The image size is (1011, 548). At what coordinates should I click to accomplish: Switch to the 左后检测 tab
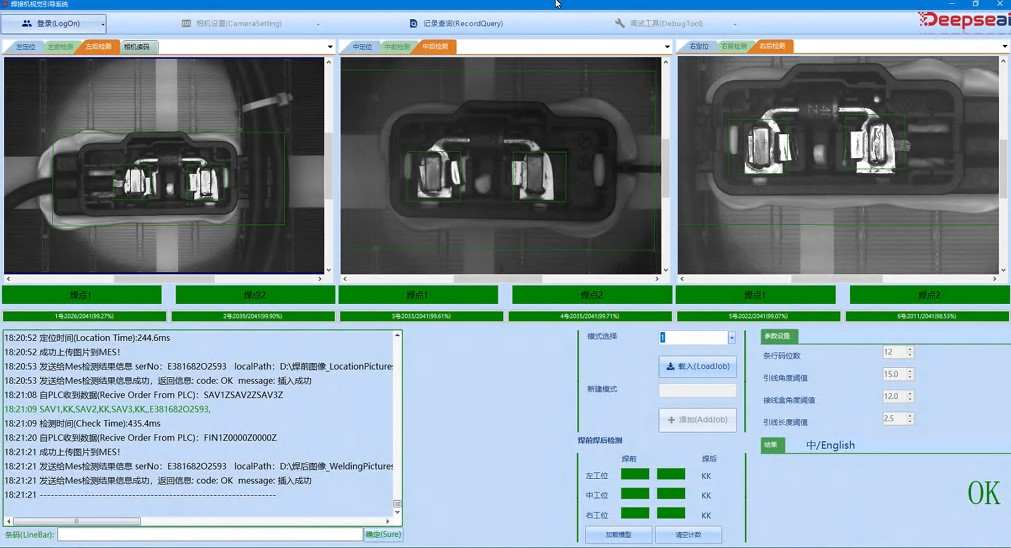click(98, 47)
